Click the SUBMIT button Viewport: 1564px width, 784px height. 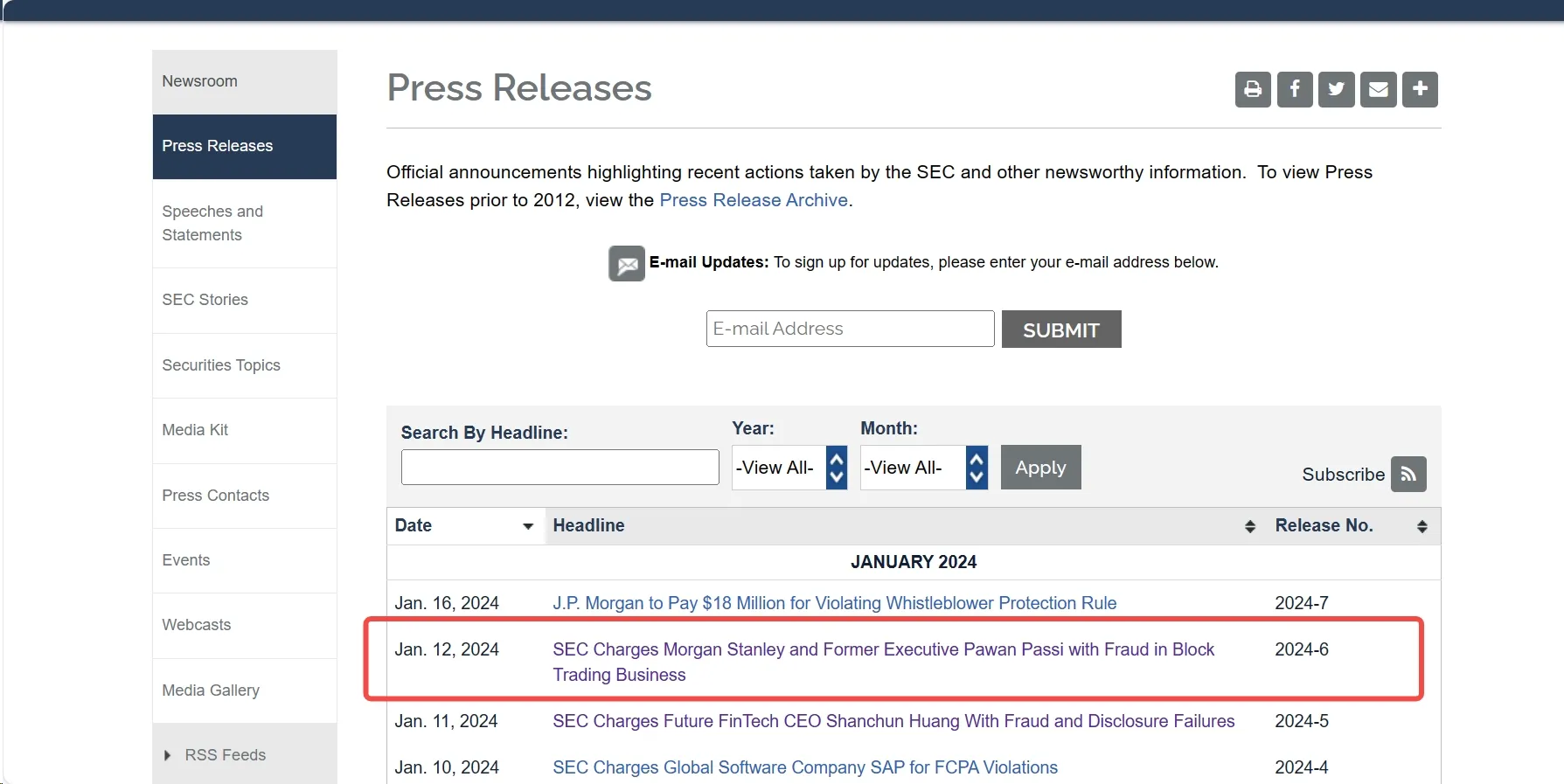click(1061, 330)
